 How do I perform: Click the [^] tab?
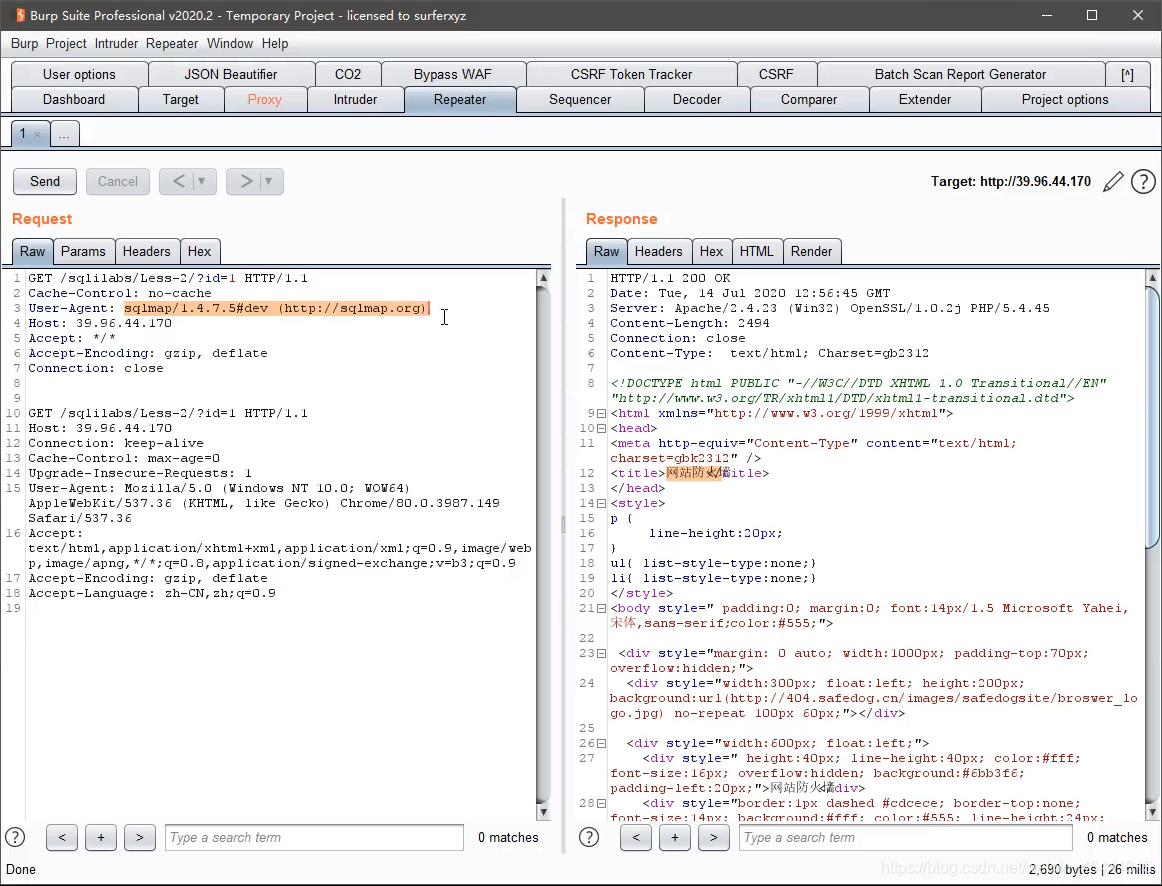(x=1127, y=74)
